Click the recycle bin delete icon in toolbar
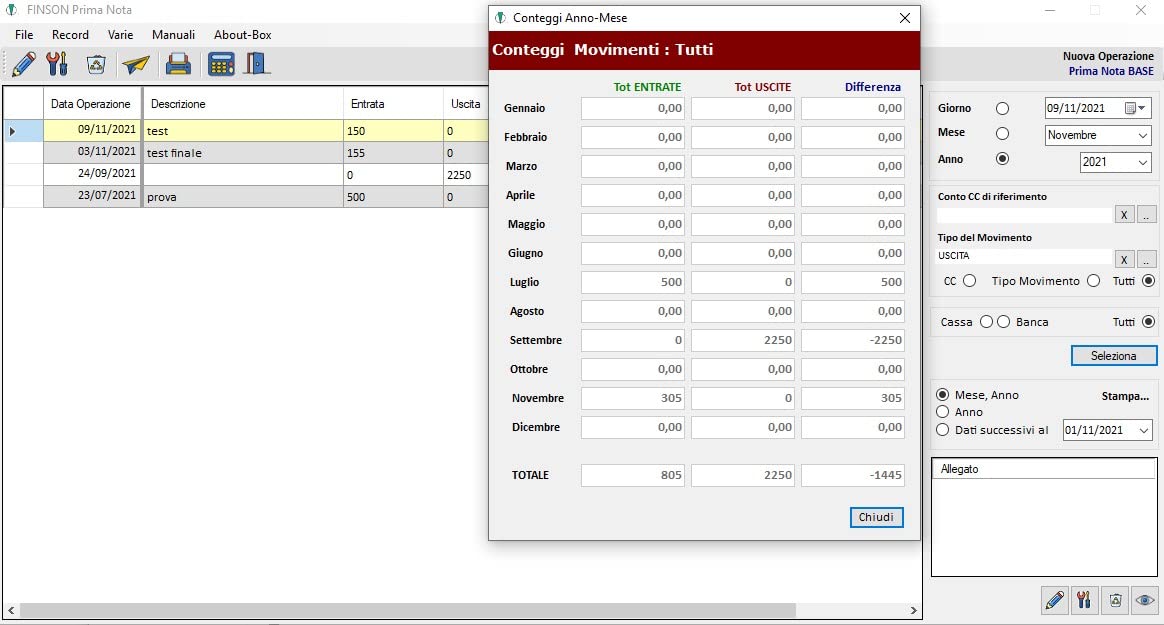 [96, 65]
